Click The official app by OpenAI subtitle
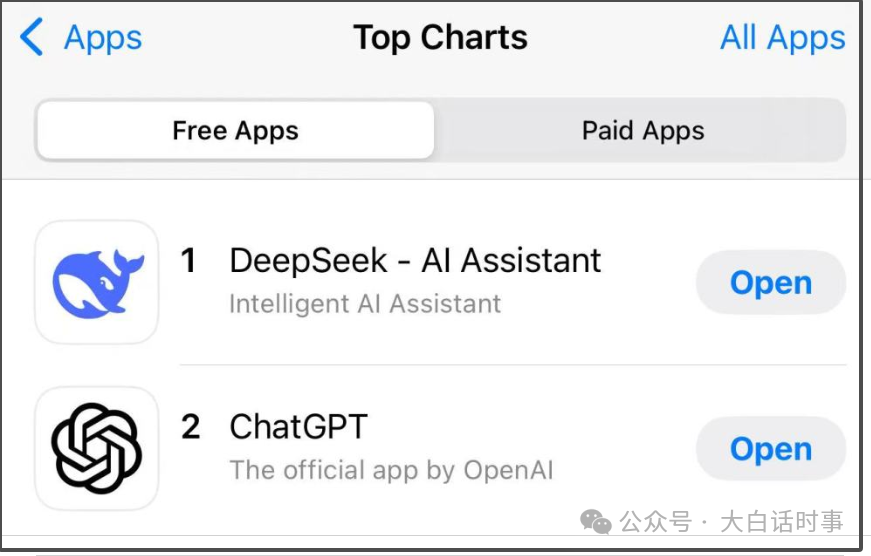Image resolution: width=871 pixels, height=556 pixels. 391,470
